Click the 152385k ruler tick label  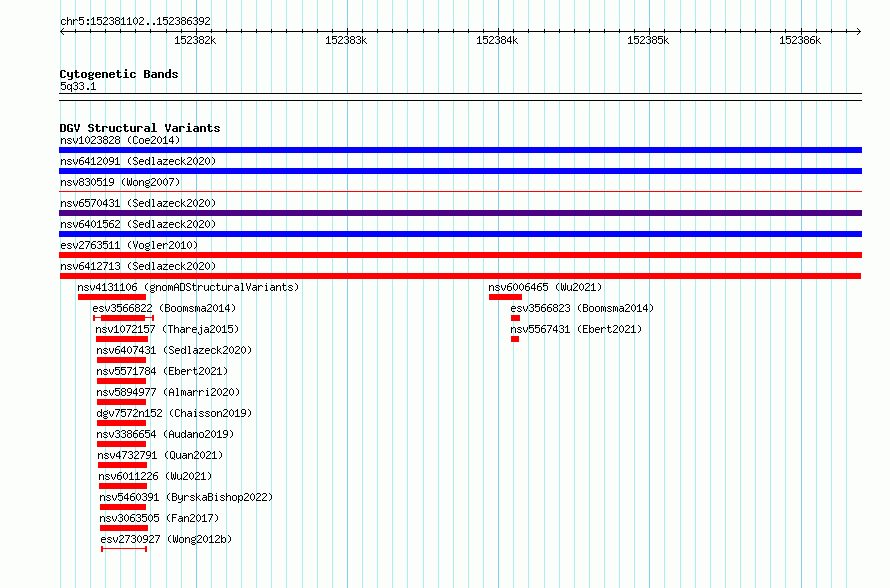tap(648, 40)
